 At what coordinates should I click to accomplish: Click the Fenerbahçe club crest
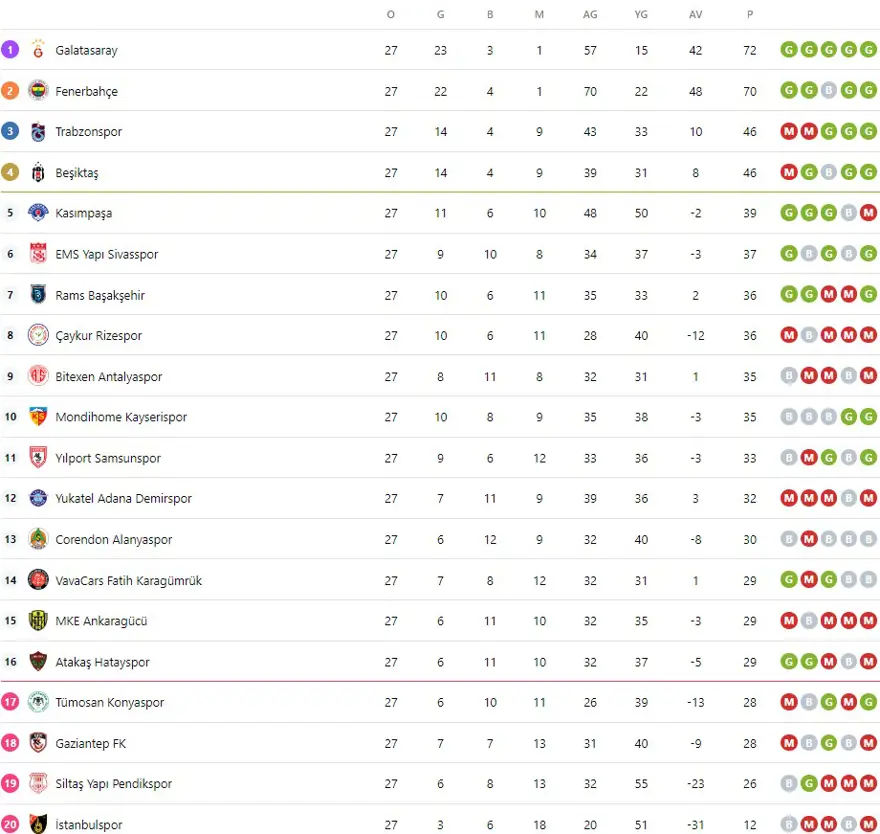tap(38, 91)
